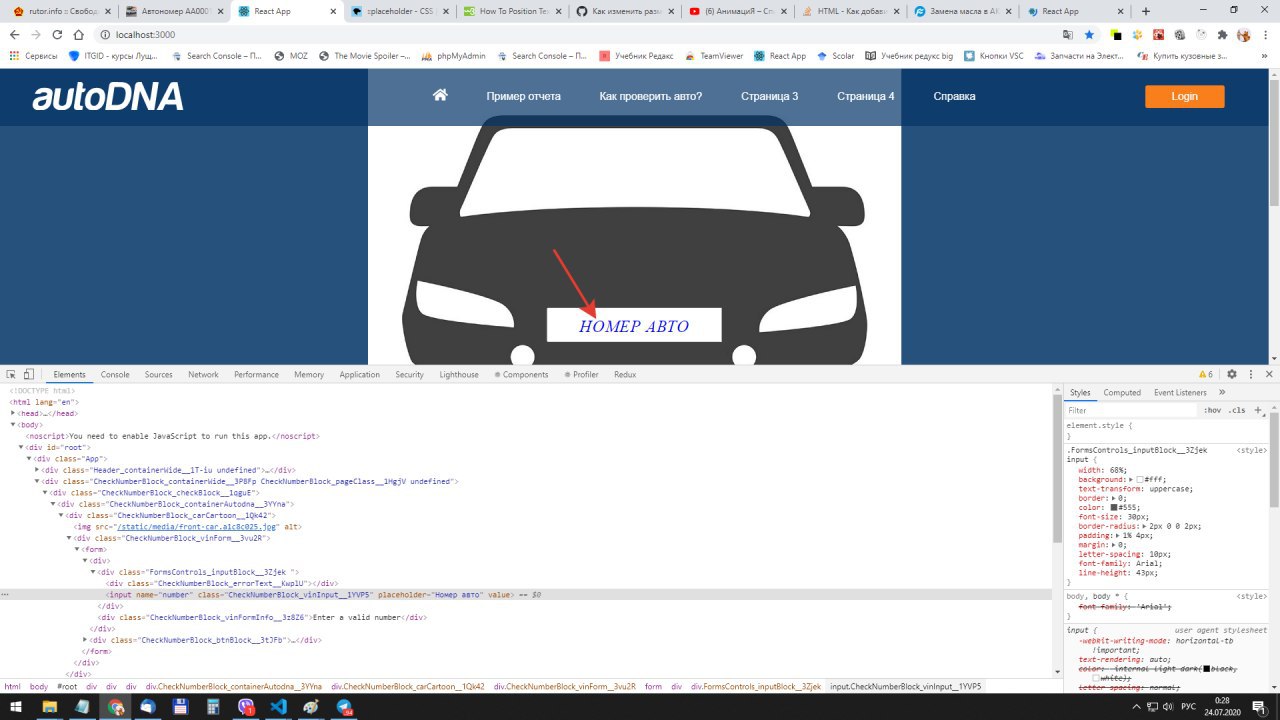Click the #fff background color swatch

(1140, 480)
